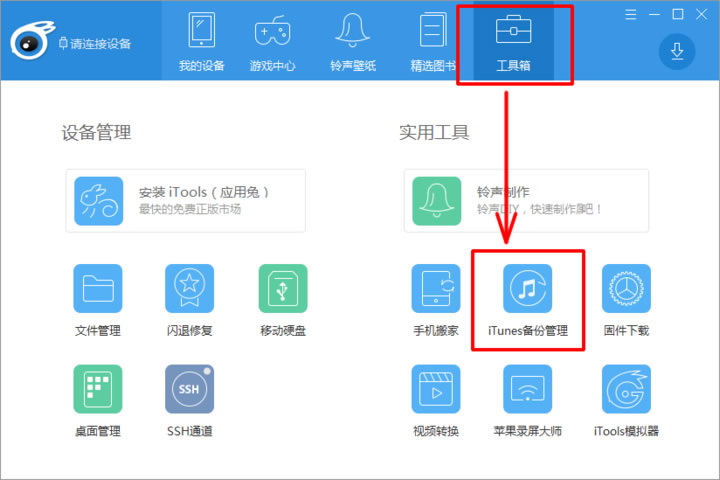The image size is (720, 480).
Task: Select the 工具箱 tab
Action: tap(513, 42)
